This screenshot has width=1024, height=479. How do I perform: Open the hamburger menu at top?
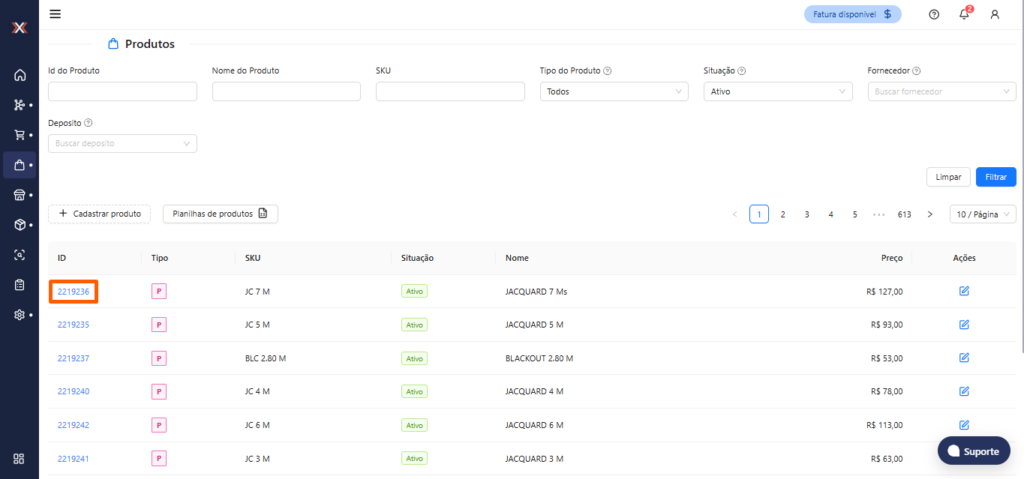click(x=55, y=14)
